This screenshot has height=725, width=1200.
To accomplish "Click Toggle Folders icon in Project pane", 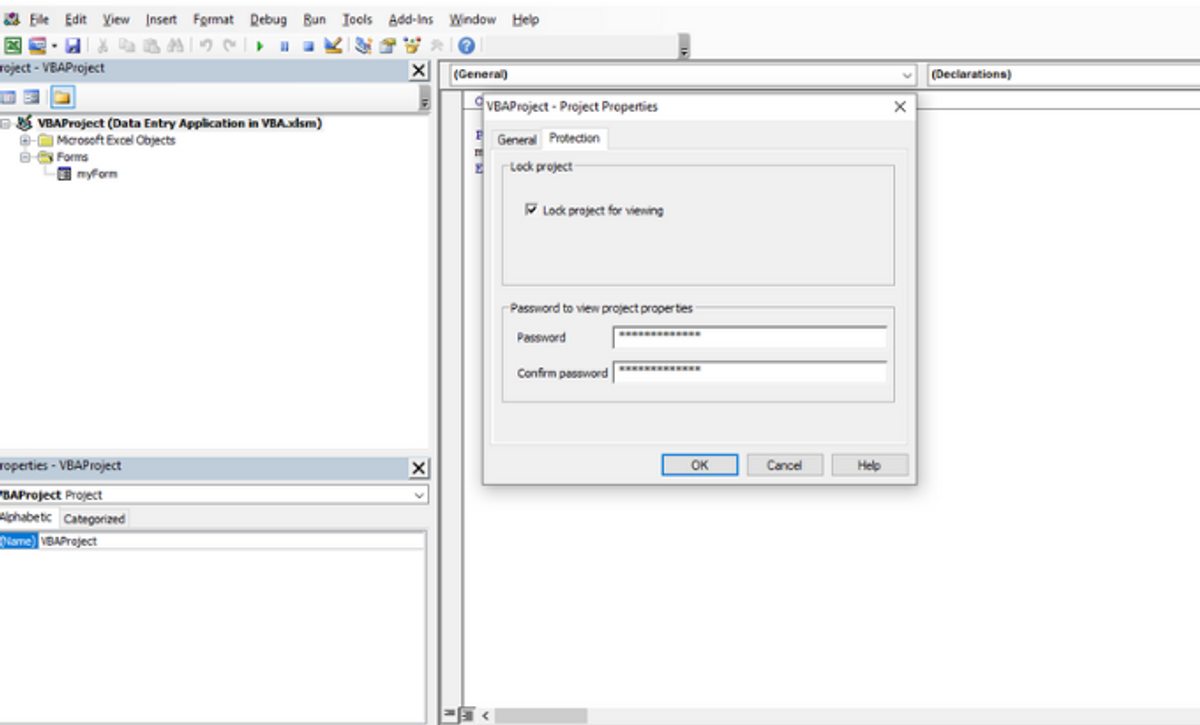I will coord(62,97).
